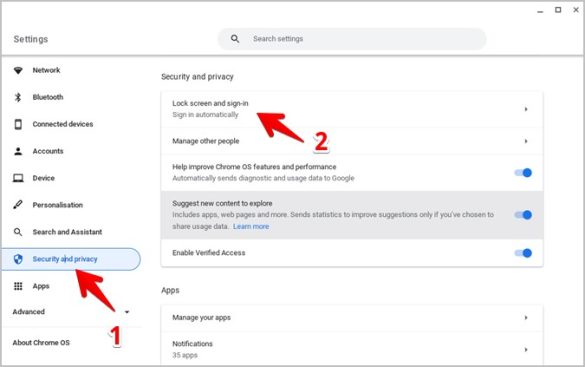The height and width of the screenshot is (367, 585).
Task: Click the Settings title text
Action: [31, 39]
